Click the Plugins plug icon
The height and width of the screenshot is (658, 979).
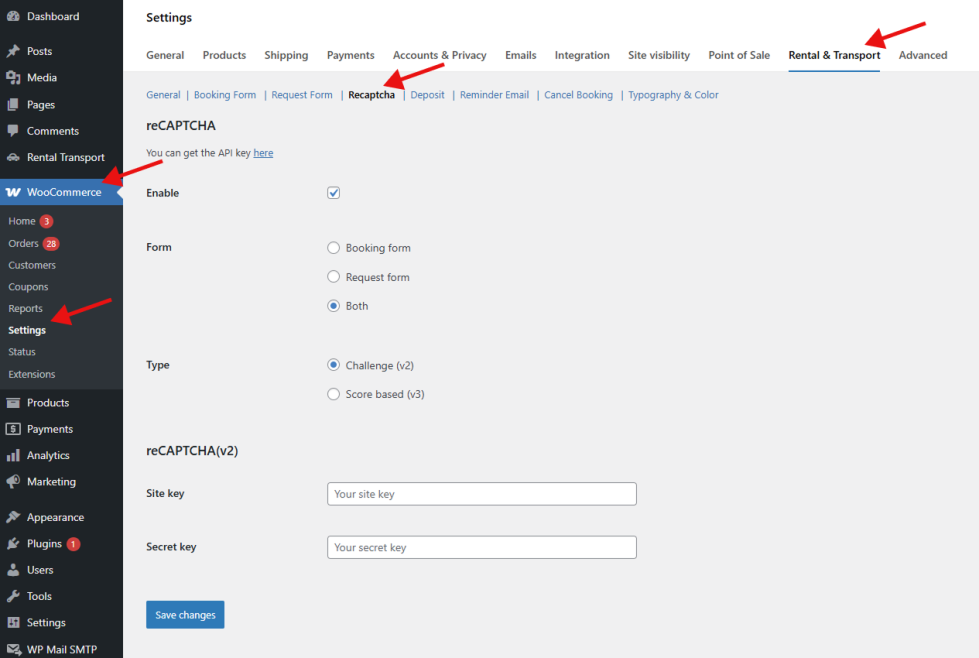pos(13,544)
